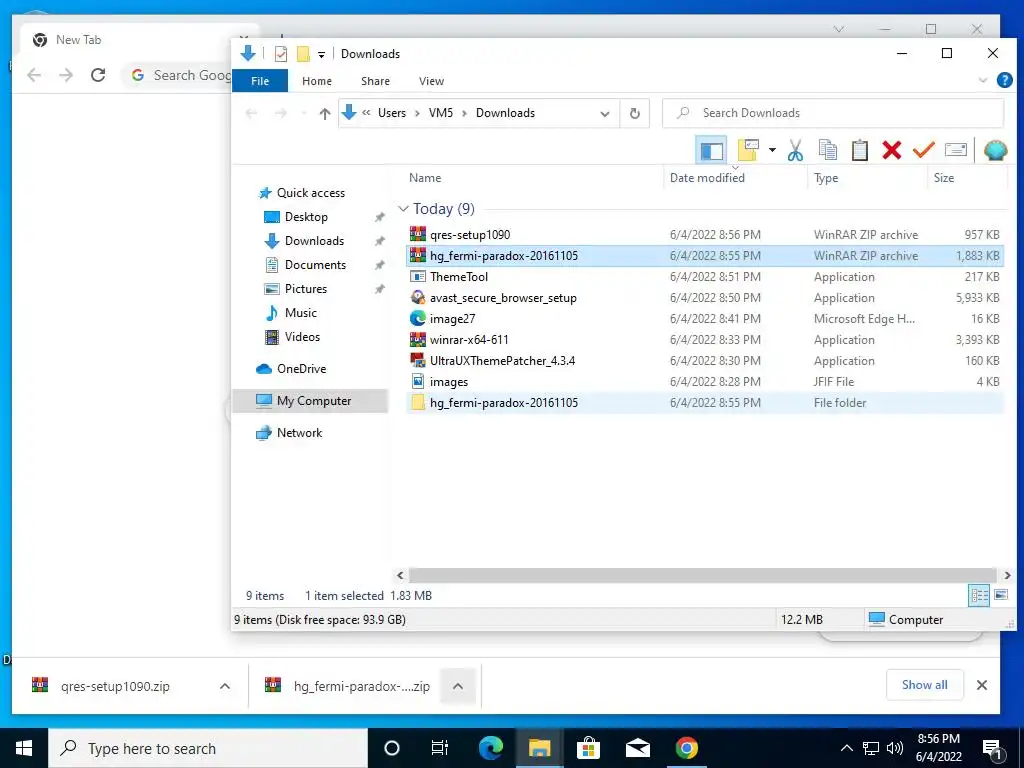Sort files by Name column

425,178
